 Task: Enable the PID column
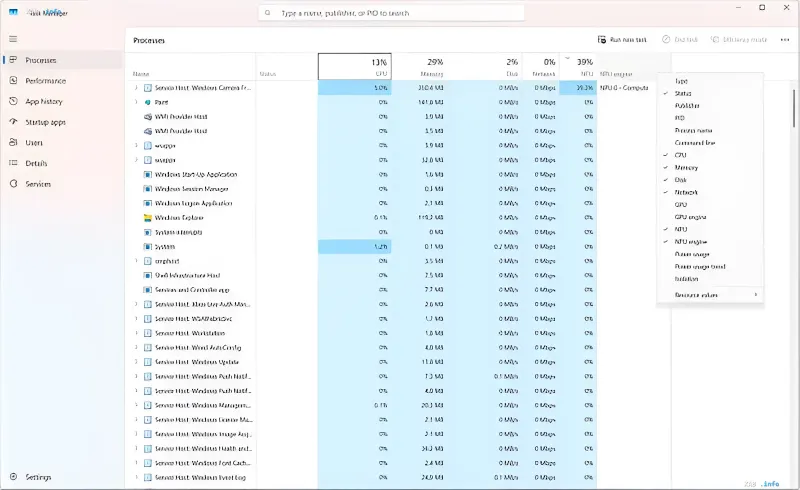point(710,118)
